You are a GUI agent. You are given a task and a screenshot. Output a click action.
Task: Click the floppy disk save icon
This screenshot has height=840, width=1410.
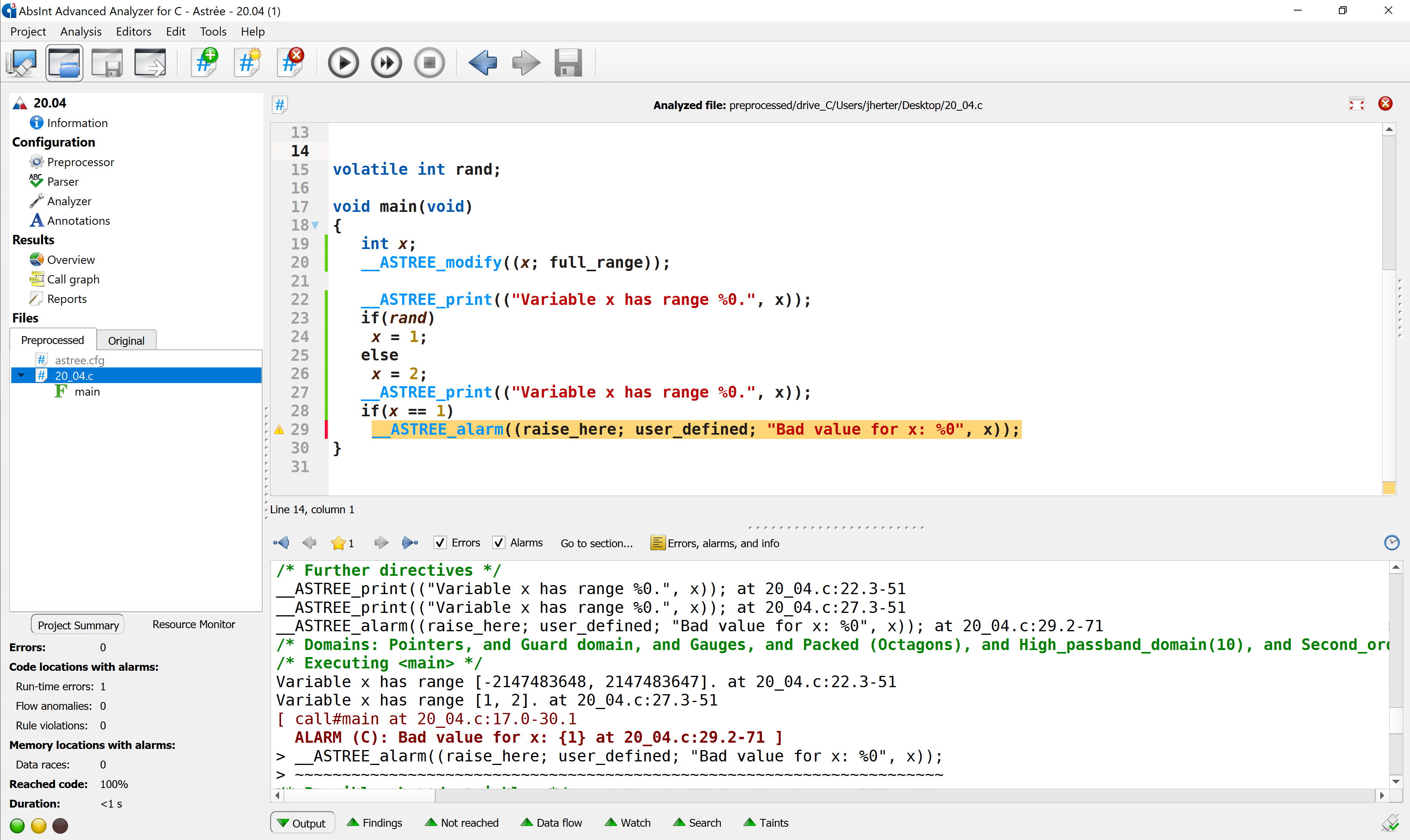pyautogui.click(x=568, y=62)
